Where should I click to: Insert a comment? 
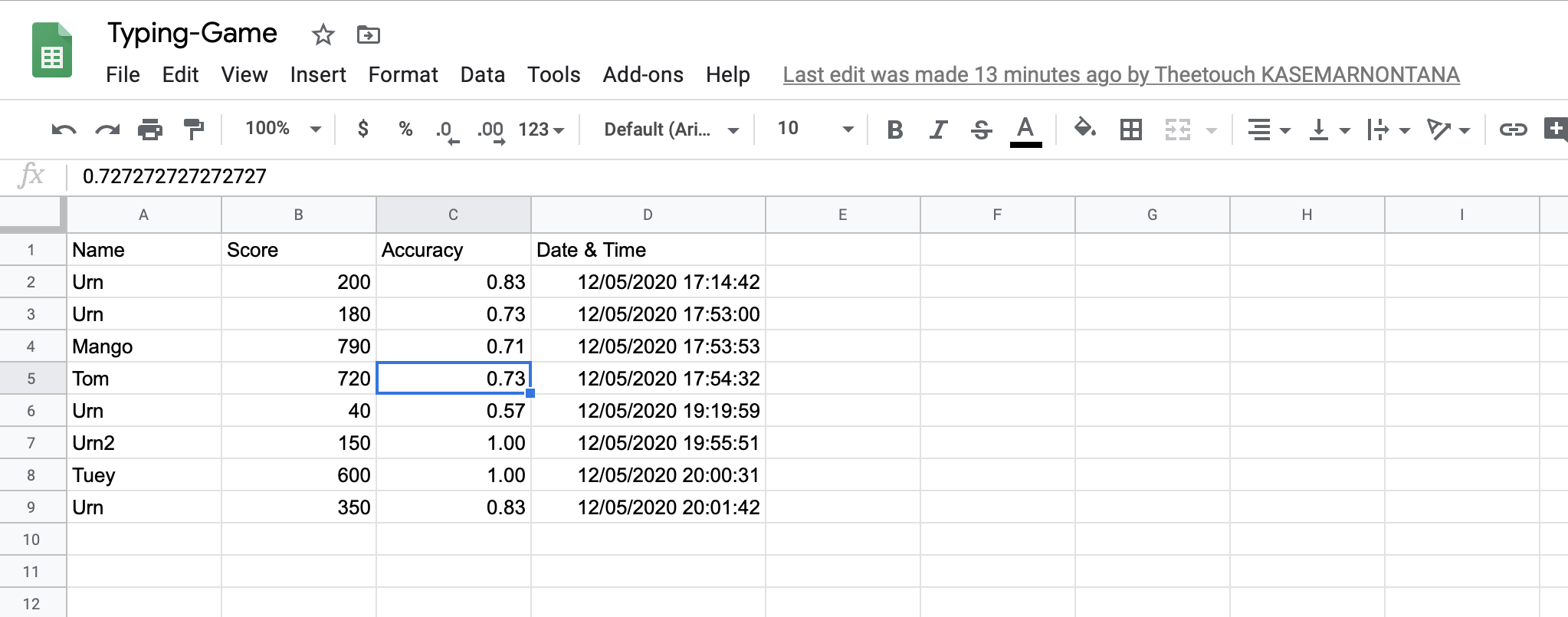(x=1556, y=128)
